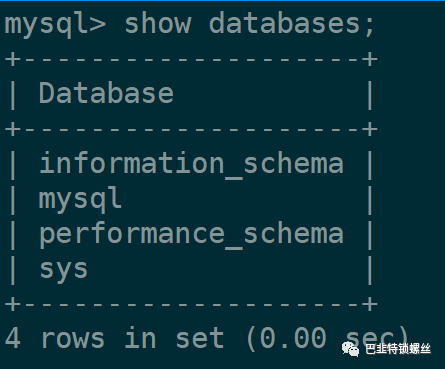Click the word 'show' in command
The width and height of the screenshot is (445, 369).
158,23
